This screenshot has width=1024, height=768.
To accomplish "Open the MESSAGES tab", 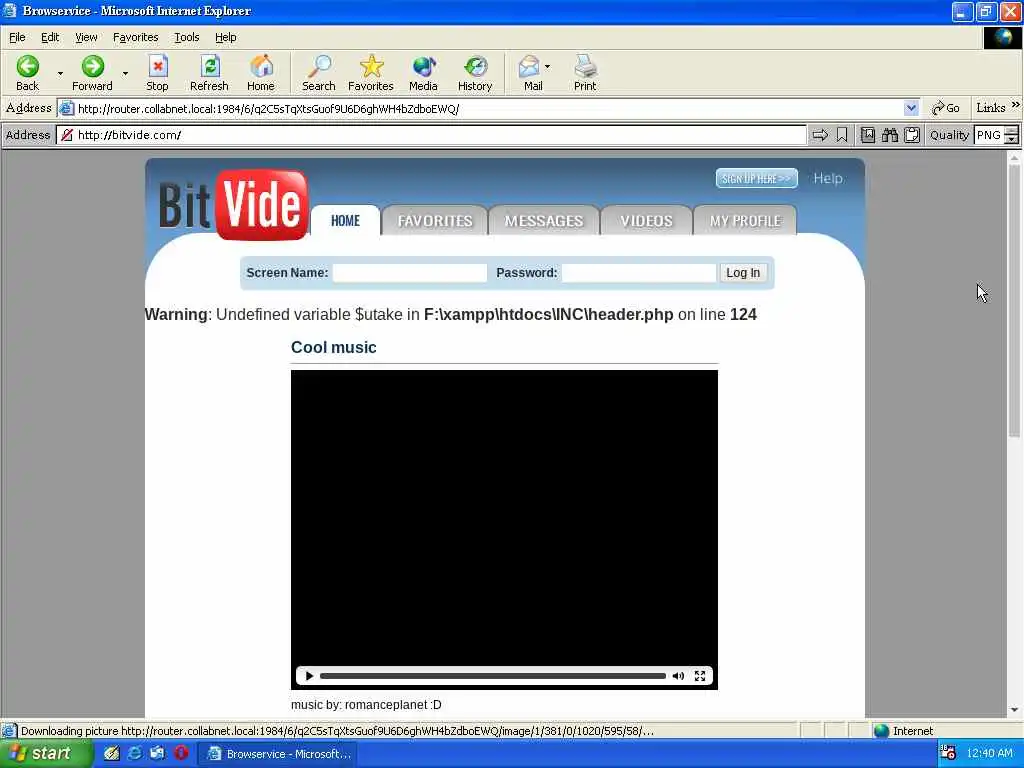I will (x=544, y=221).
